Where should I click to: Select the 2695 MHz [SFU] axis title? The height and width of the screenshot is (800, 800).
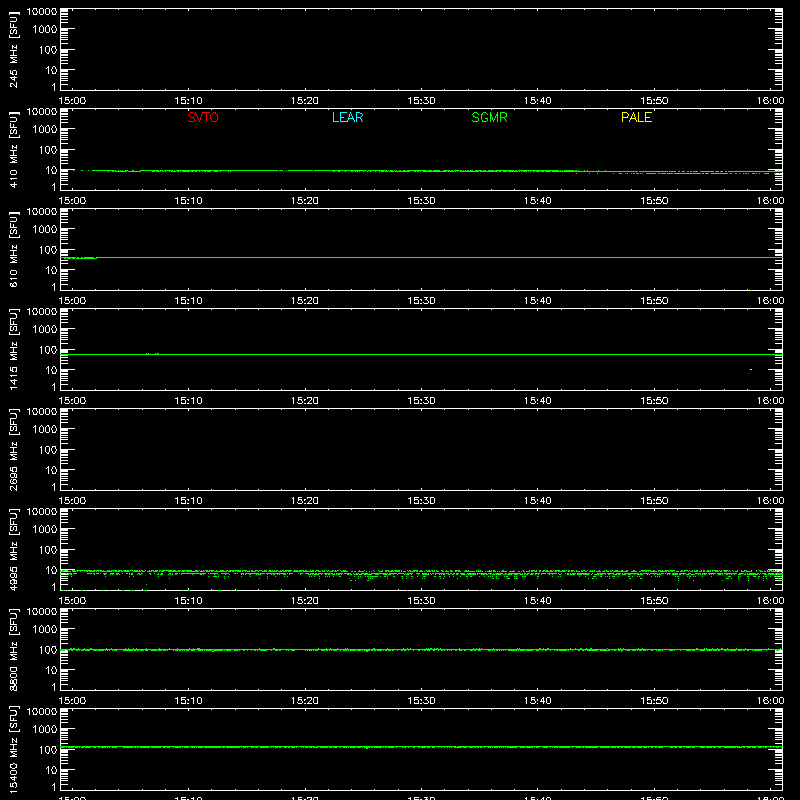point(13,449)
